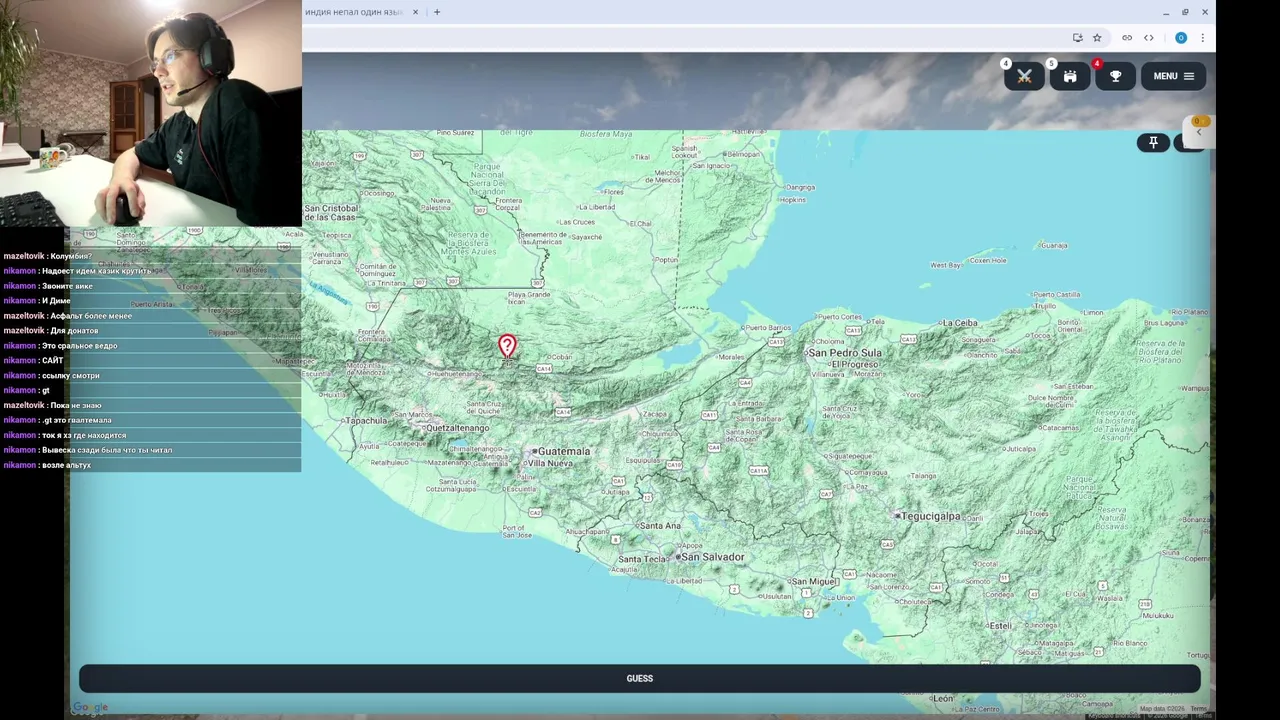Click the Esteli label on map

click(x=1000, y=625)
